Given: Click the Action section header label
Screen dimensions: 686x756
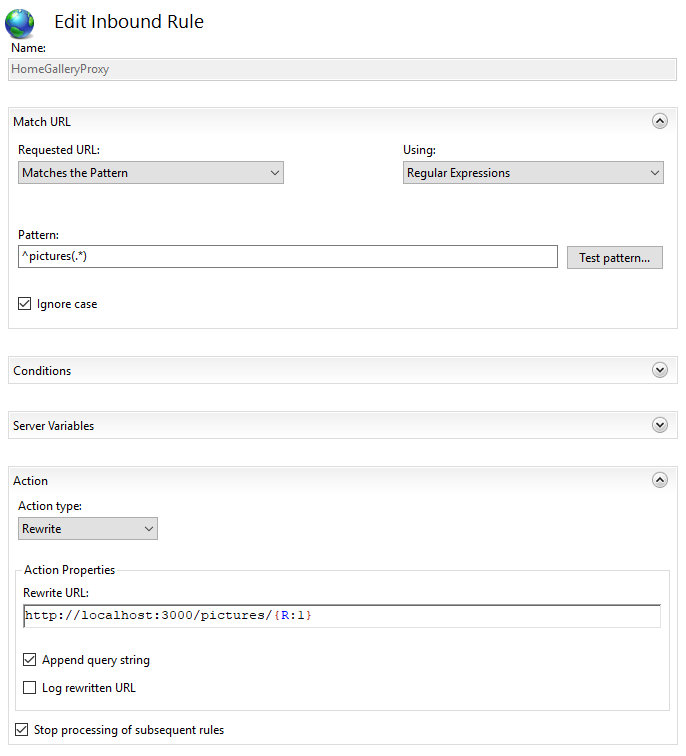Looking at the screenshot, I should 31,481.
